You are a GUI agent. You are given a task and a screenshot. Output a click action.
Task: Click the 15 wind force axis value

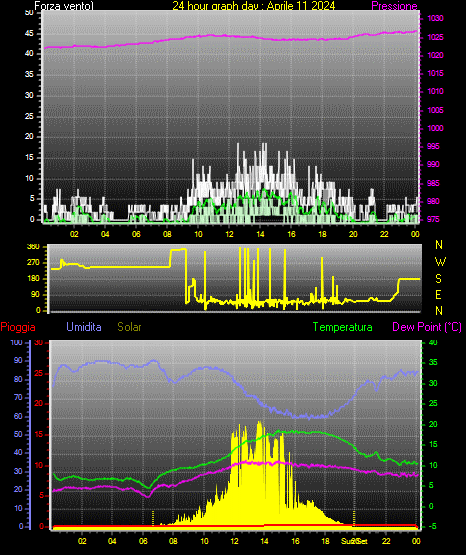coord(29,158)
